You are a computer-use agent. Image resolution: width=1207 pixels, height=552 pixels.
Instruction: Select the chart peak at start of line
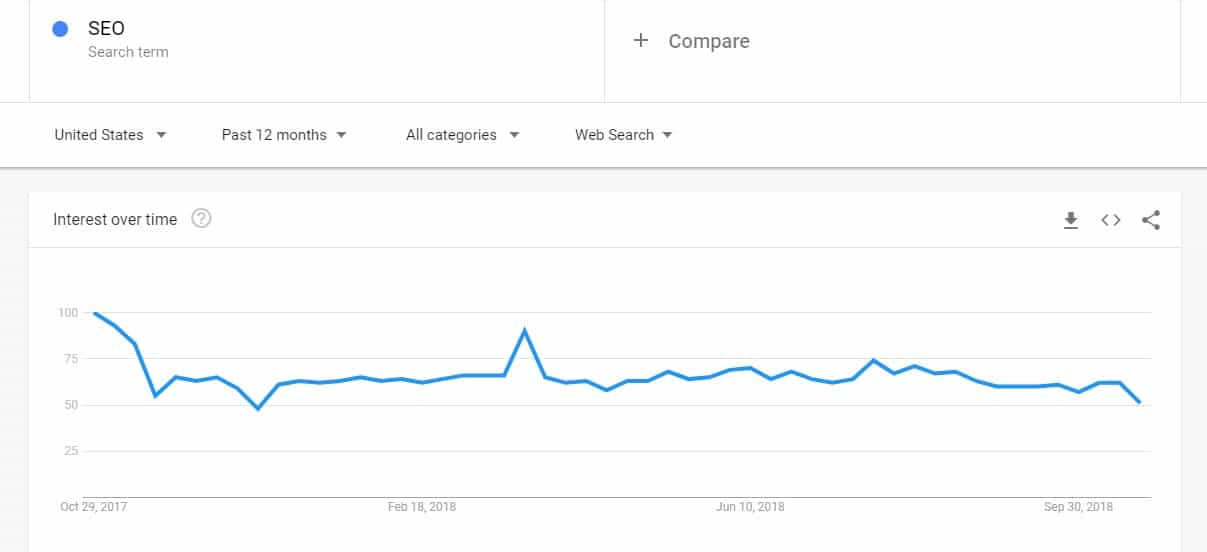pyautogui.click(x=94, y=313)
